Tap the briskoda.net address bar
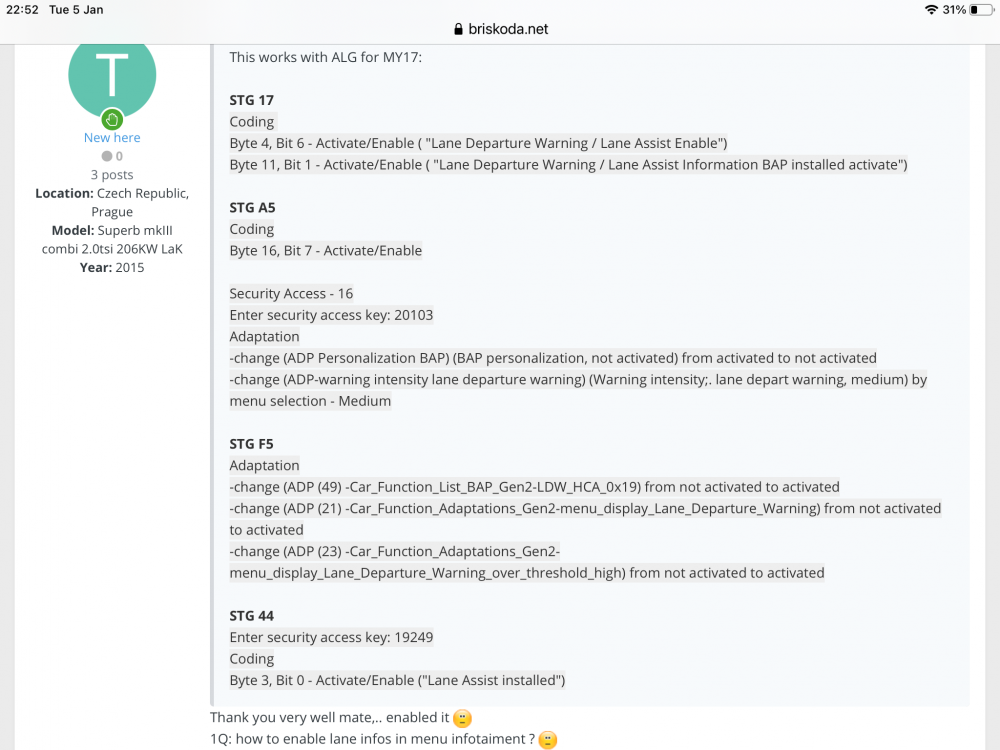Viewport: 1000px width, 750px height. pos(501,29)
